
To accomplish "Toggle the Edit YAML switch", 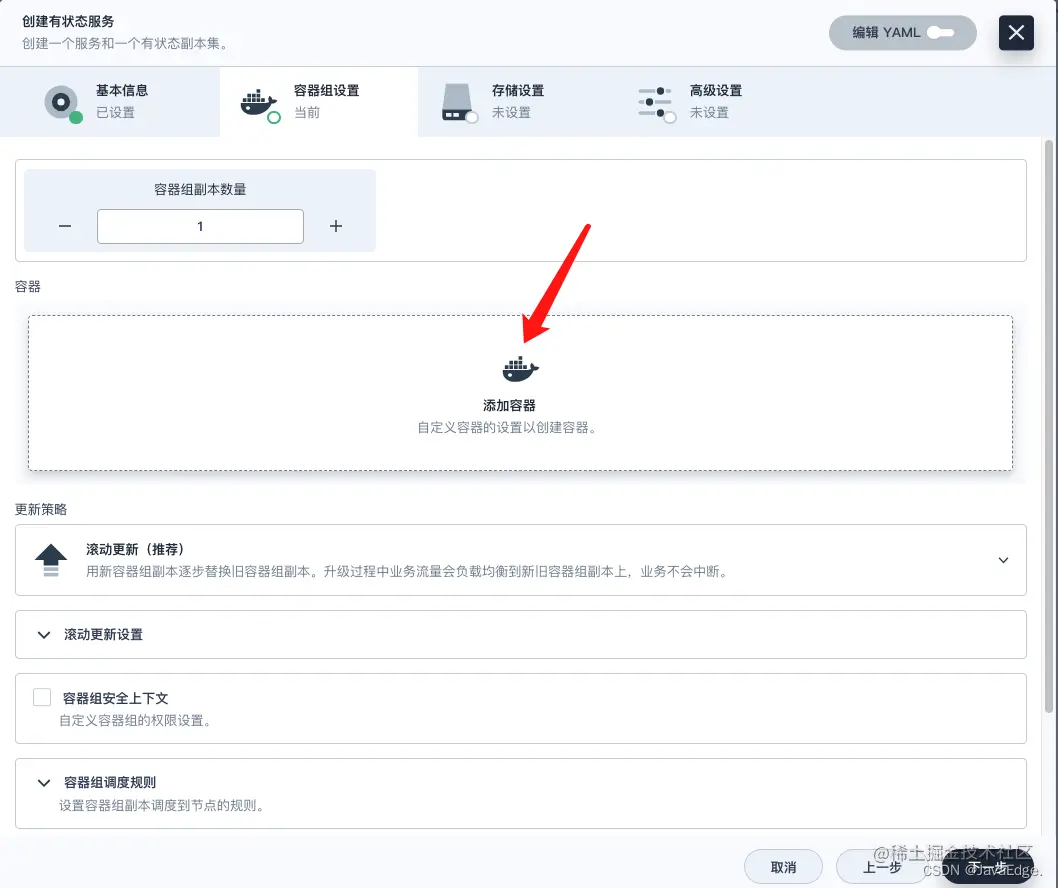I will point(940,32).
